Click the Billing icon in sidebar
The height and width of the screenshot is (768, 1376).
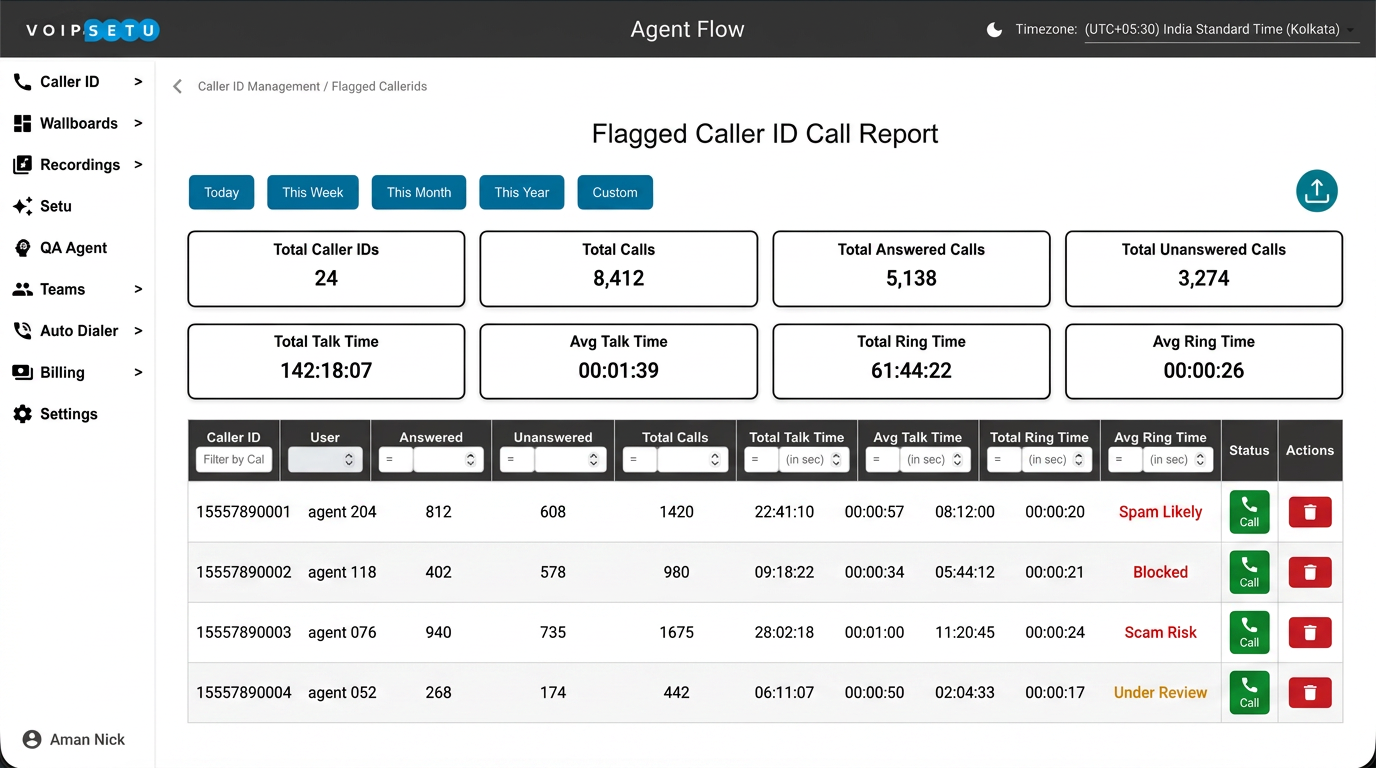click(22, 372)
